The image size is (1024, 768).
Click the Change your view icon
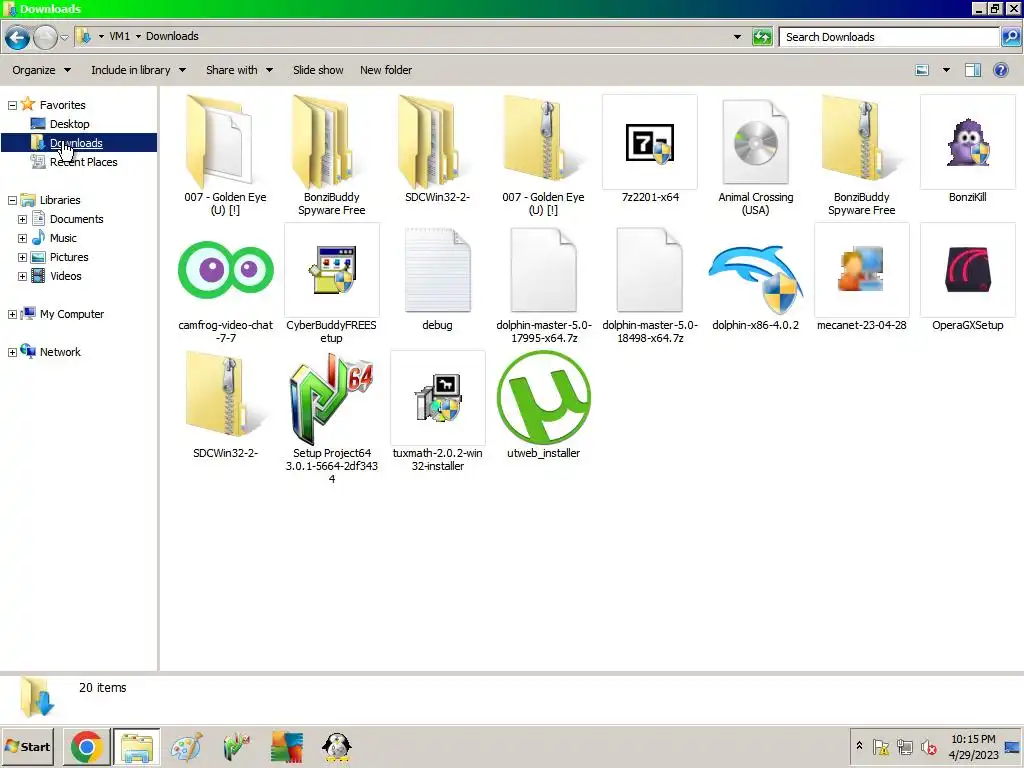[x=922, y=70]
